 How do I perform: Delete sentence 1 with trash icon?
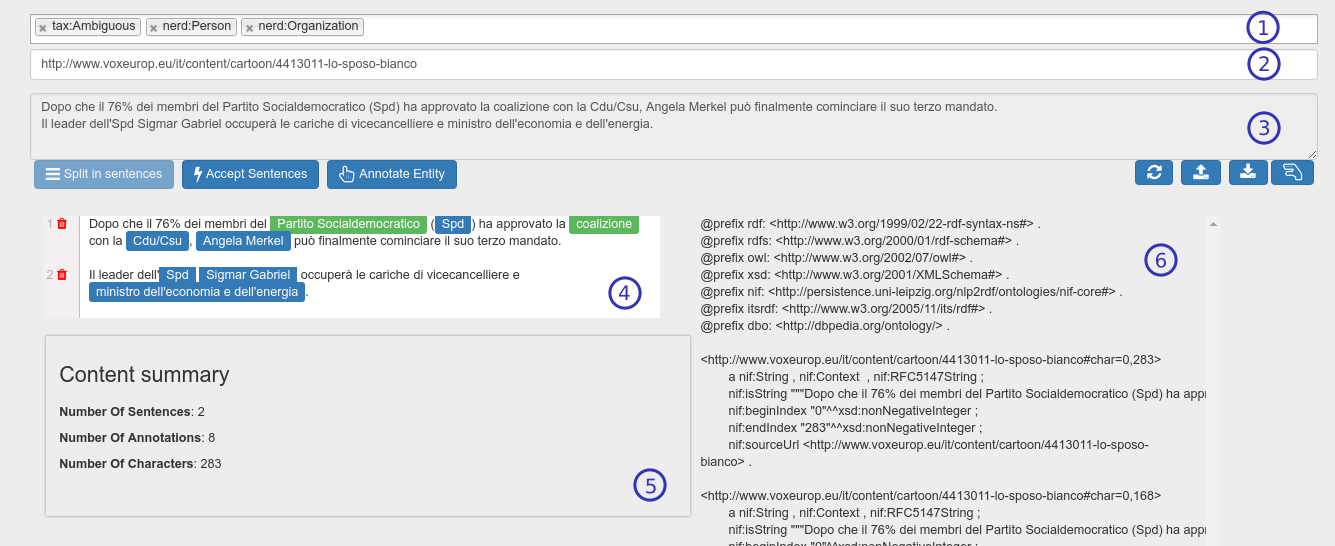(x=62, y=225)
